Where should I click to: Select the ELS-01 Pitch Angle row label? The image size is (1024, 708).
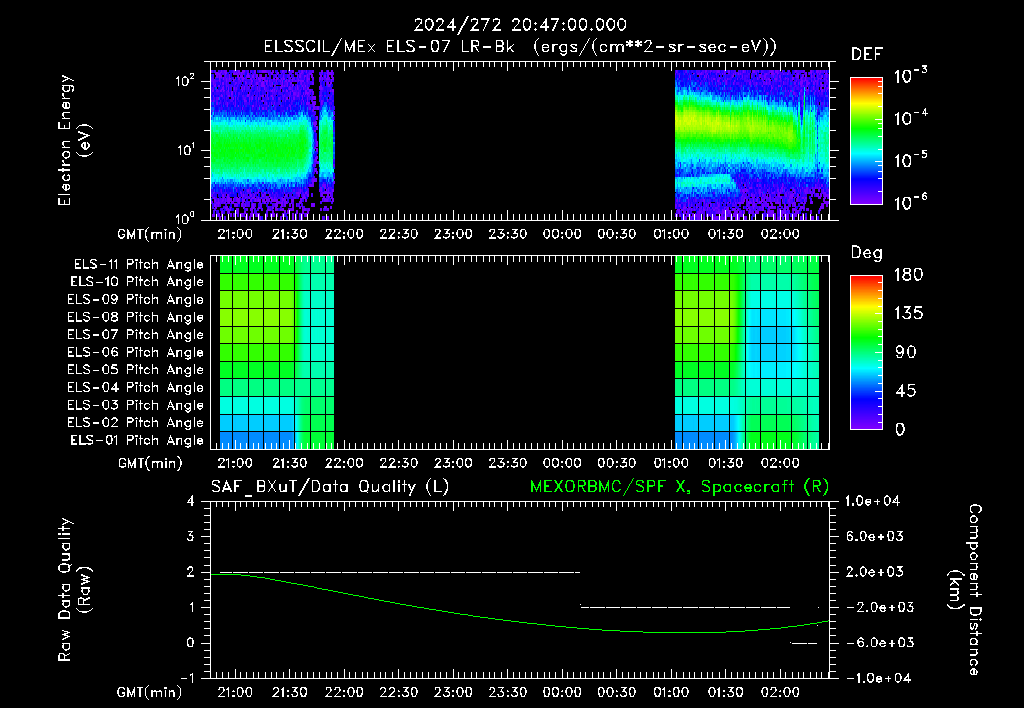coord(136,440)
